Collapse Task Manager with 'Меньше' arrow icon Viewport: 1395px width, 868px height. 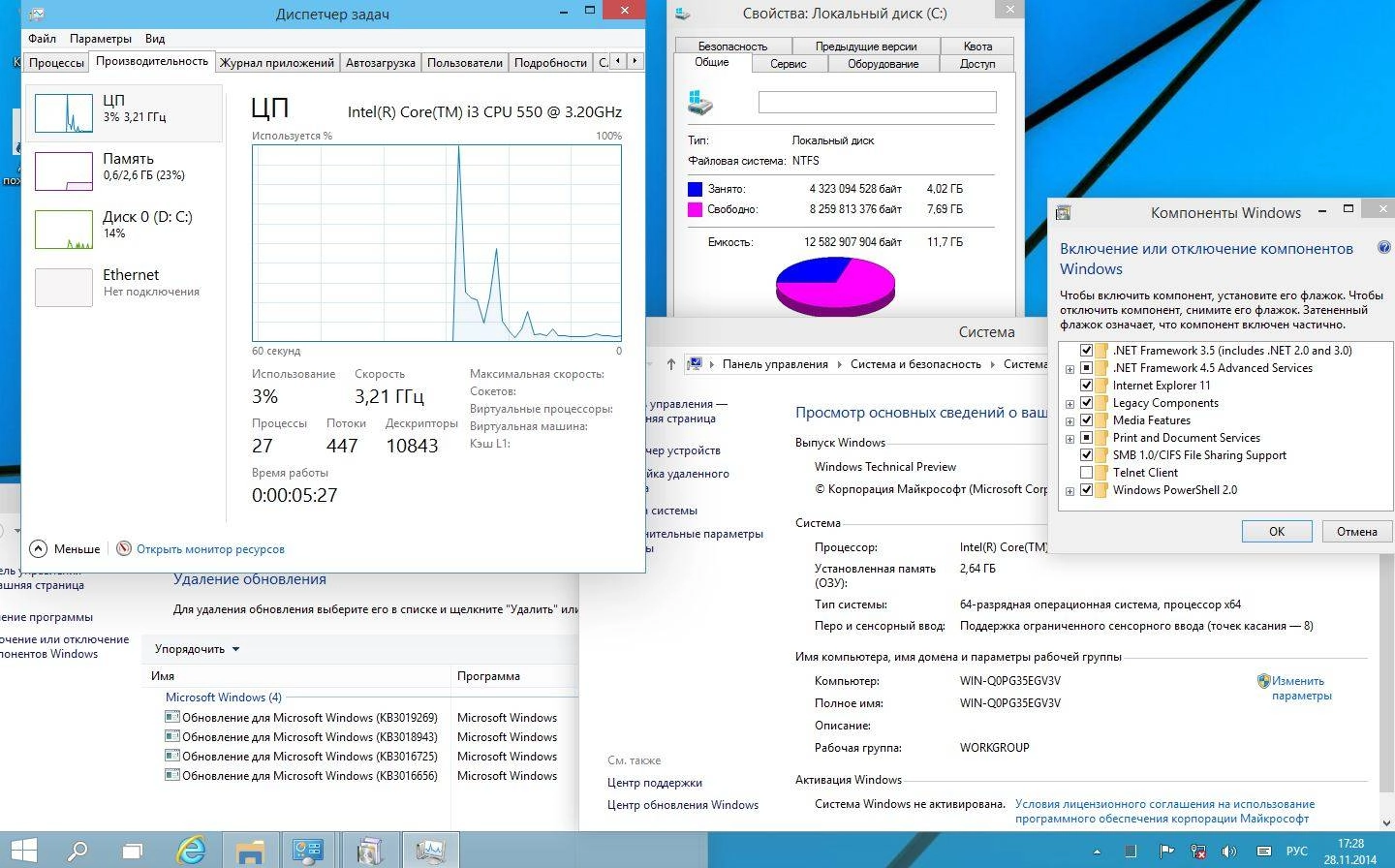tap(38, 548)
